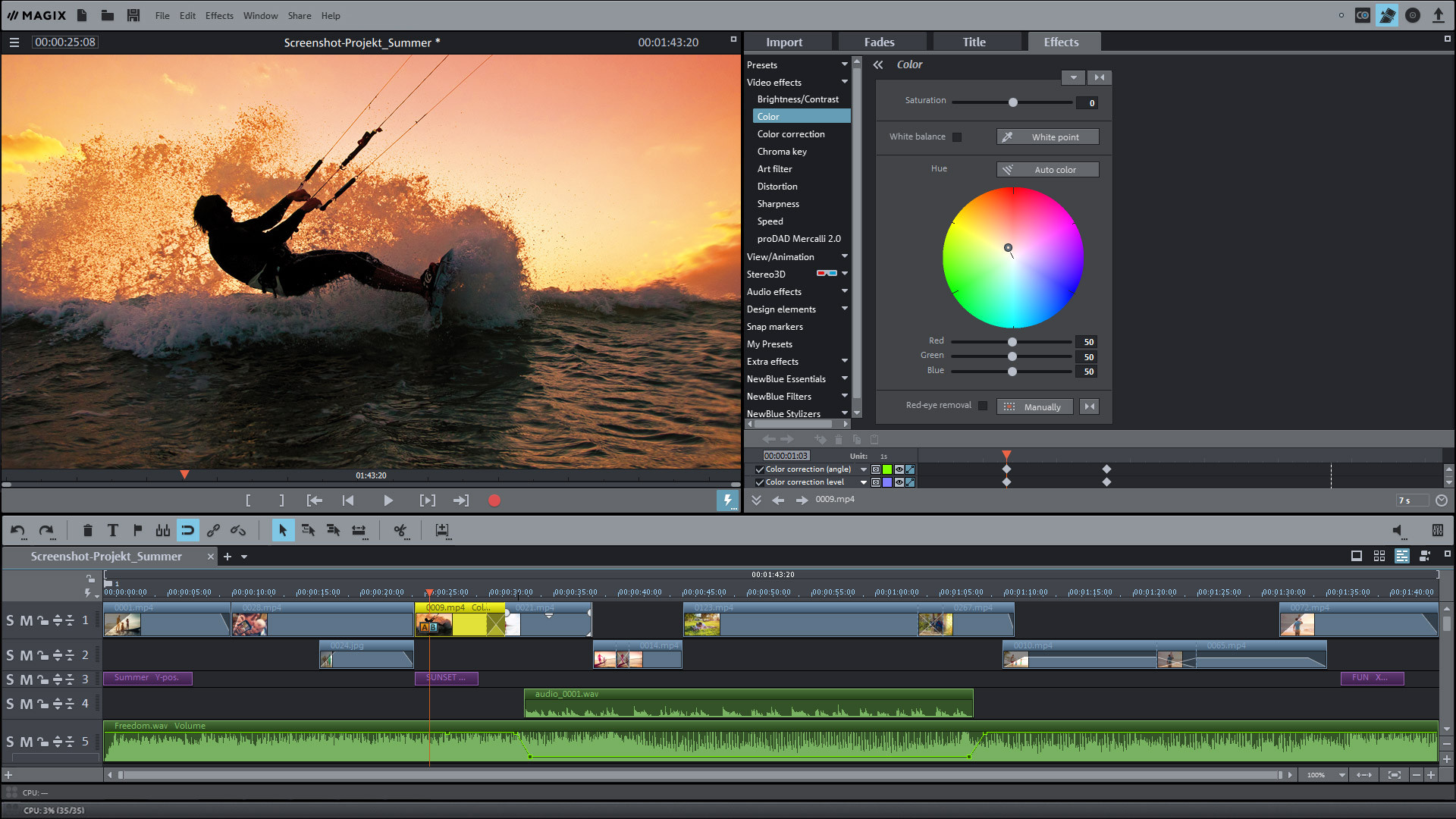Expand the NewBlue Essentials category
Viewport: 1456px width, 819px height.
coord(844,378)
